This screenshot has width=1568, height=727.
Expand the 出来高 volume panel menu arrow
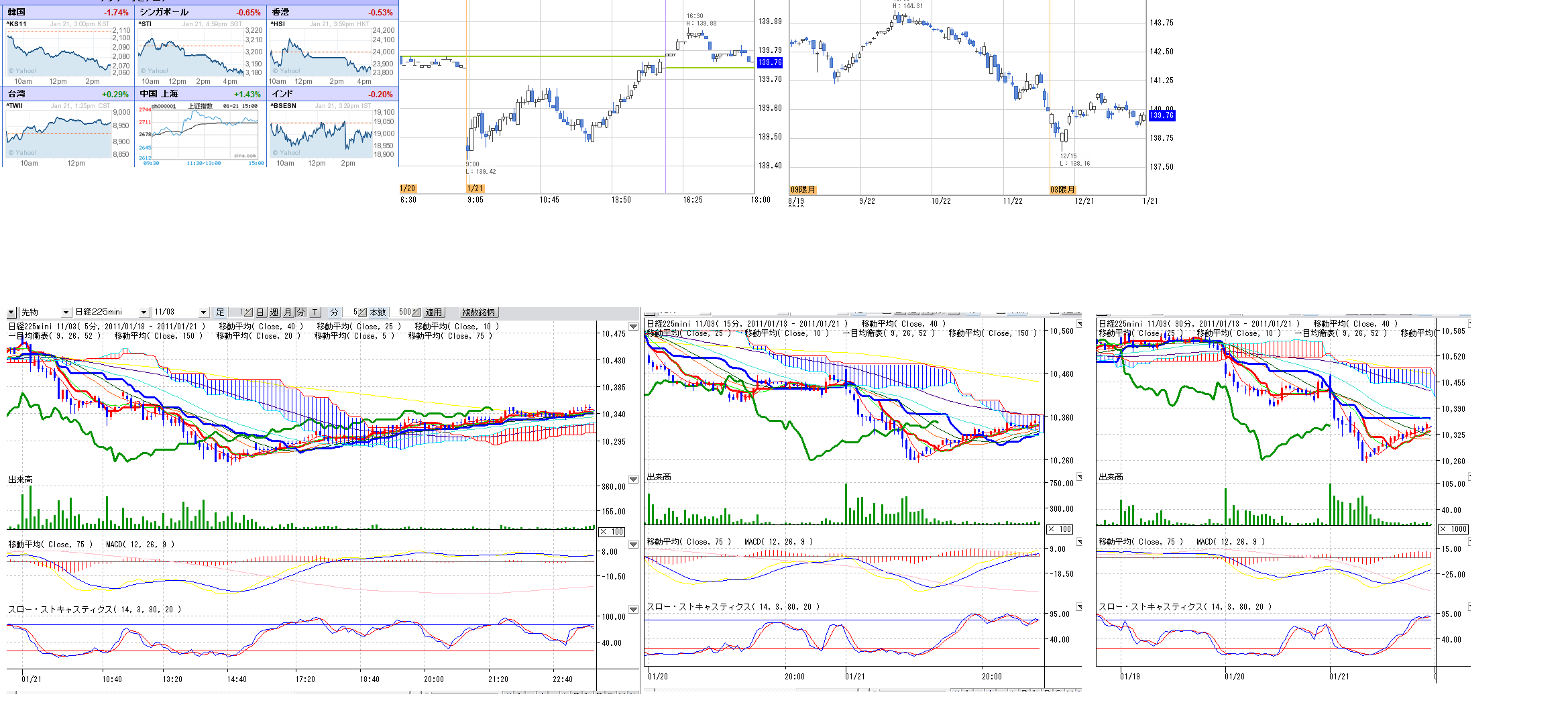pos(633,480)
